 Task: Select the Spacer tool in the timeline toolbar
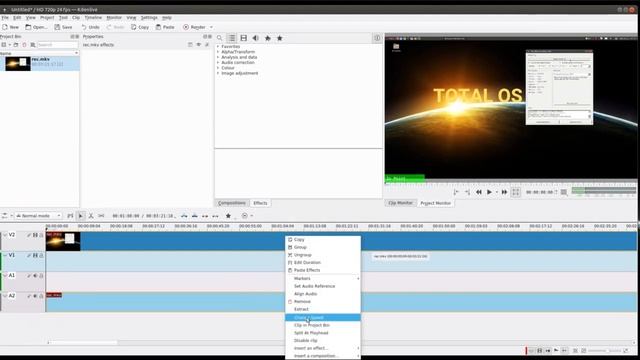(101, 216)
